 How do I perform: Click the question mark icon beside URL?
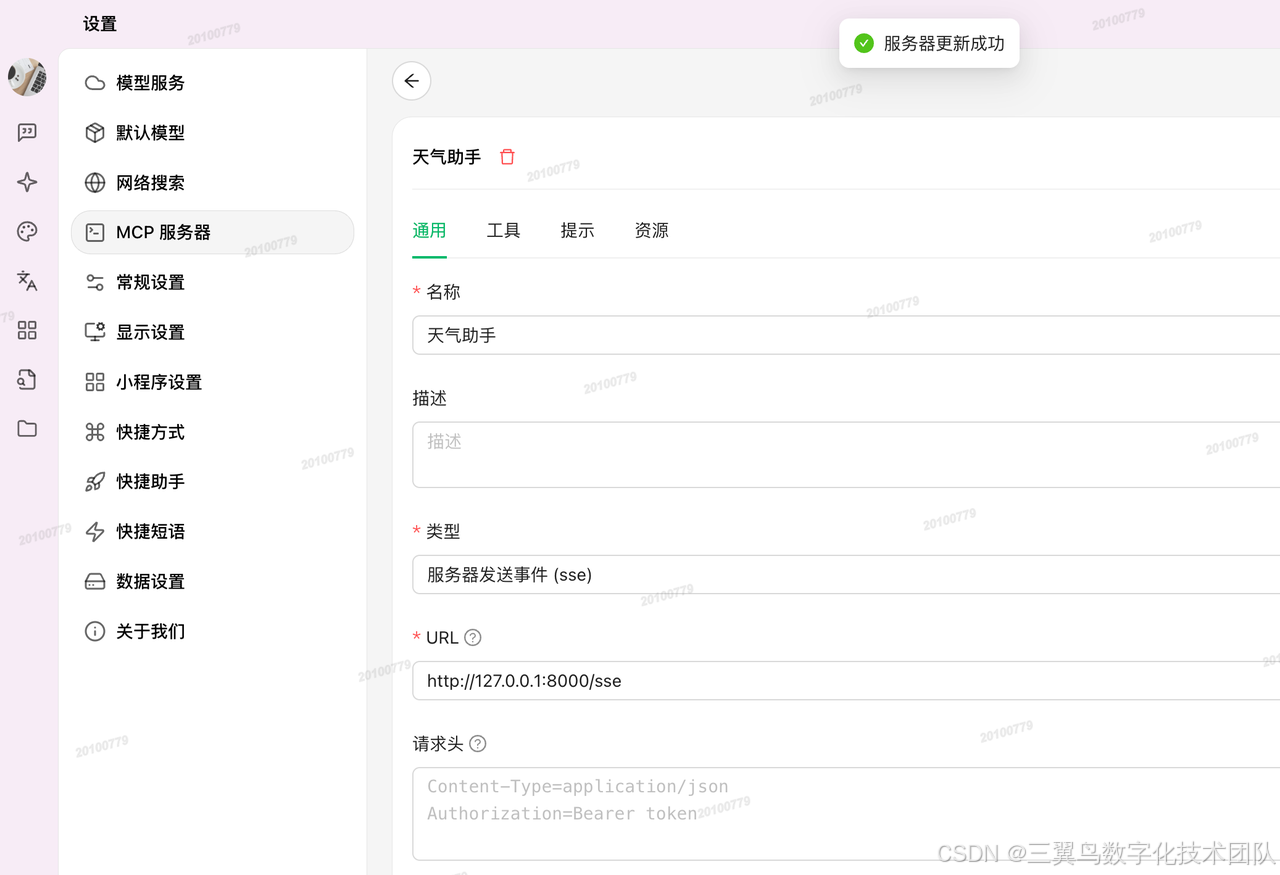472,637
